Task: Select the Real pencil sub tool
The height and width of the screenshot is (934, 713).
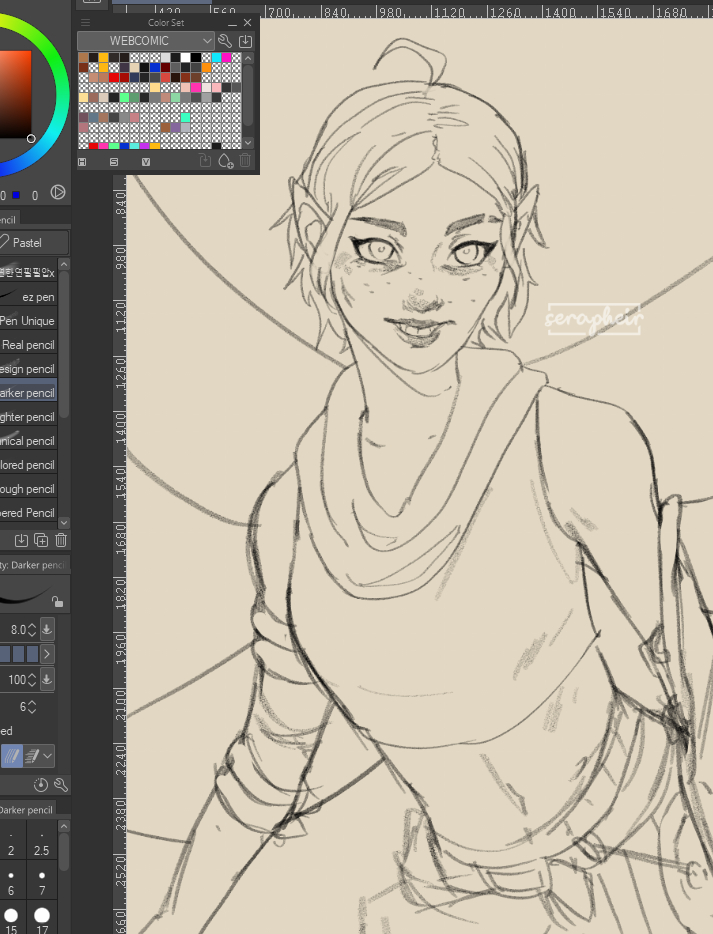Action: [x=28, y=345]
